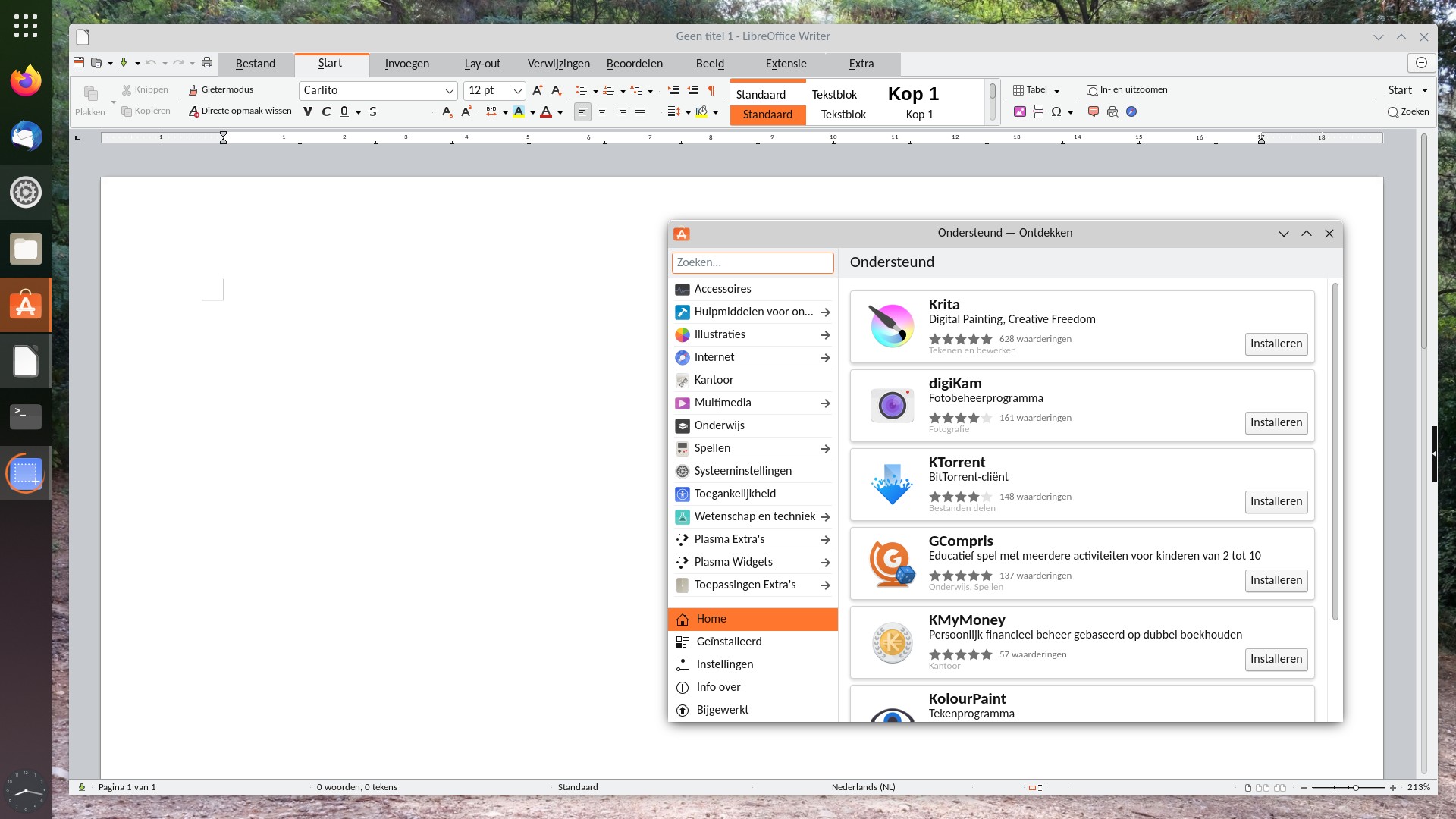Screen dimensions: 1456x819
Task: Decrease font size with A-down icon
Action: pyautogui.click(x=556, y=90)
